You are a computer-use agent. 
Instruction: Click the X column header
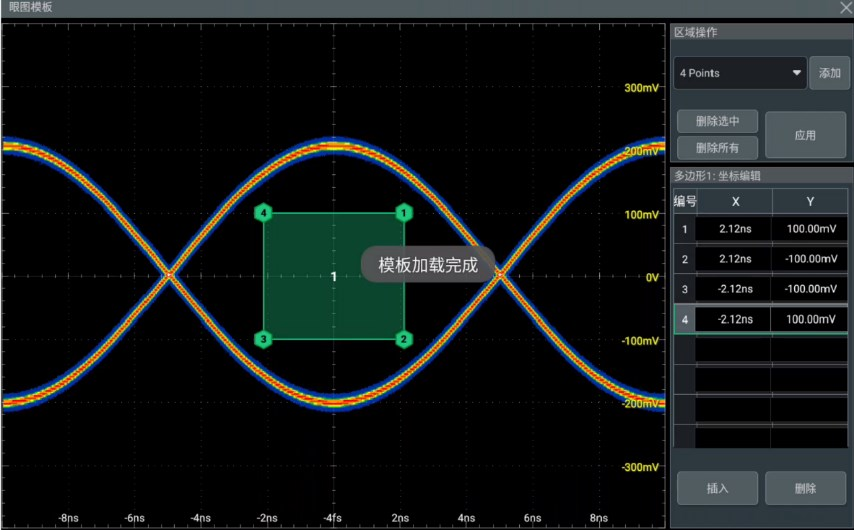(735, 202)
